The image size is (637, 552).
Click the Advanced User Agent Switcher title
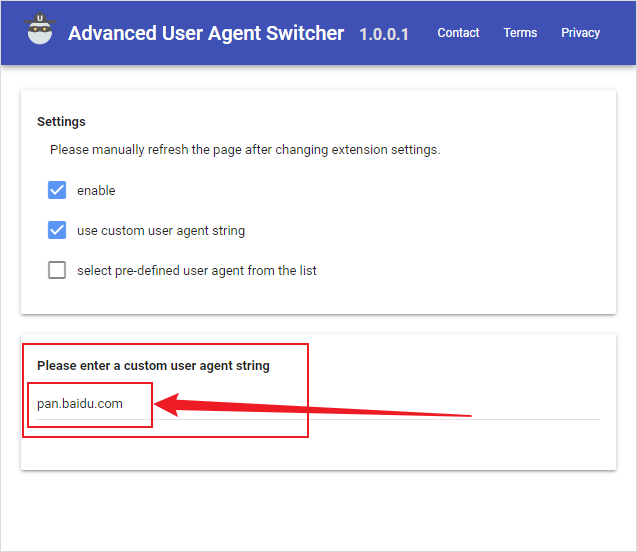[x=206, y=33]
